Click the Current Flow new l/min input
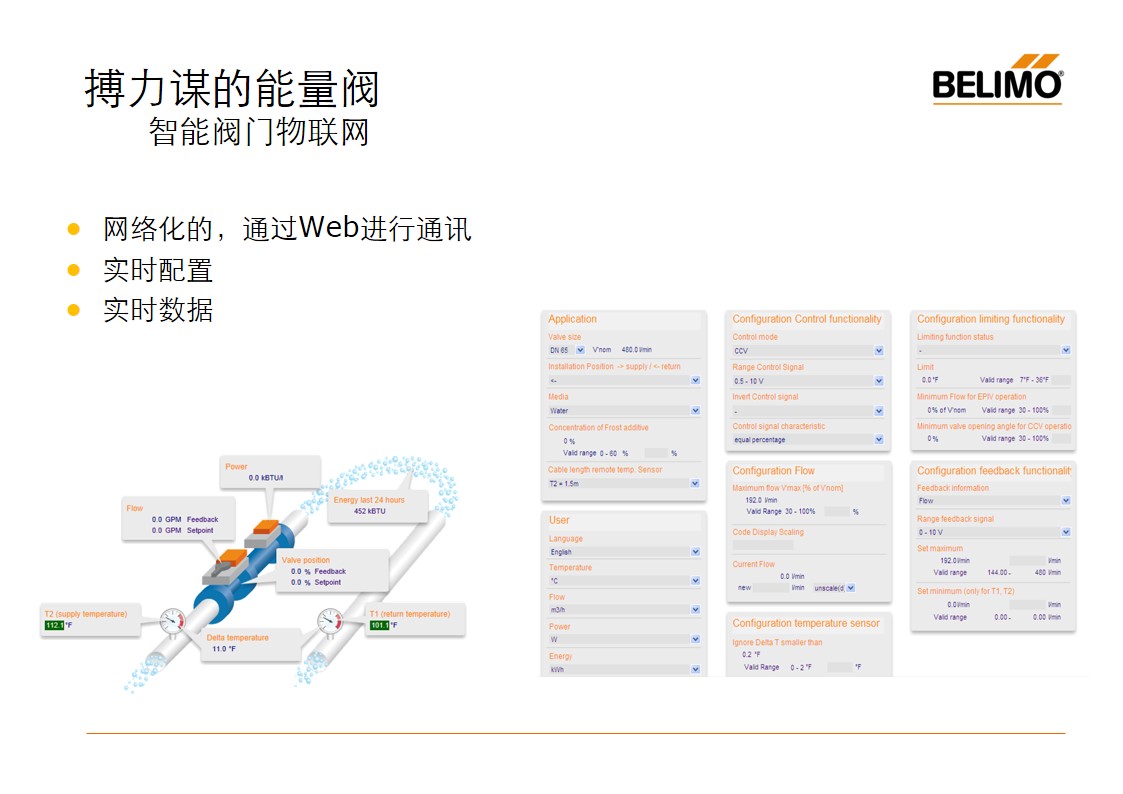The image size is (1123, 794). [771, 588]
